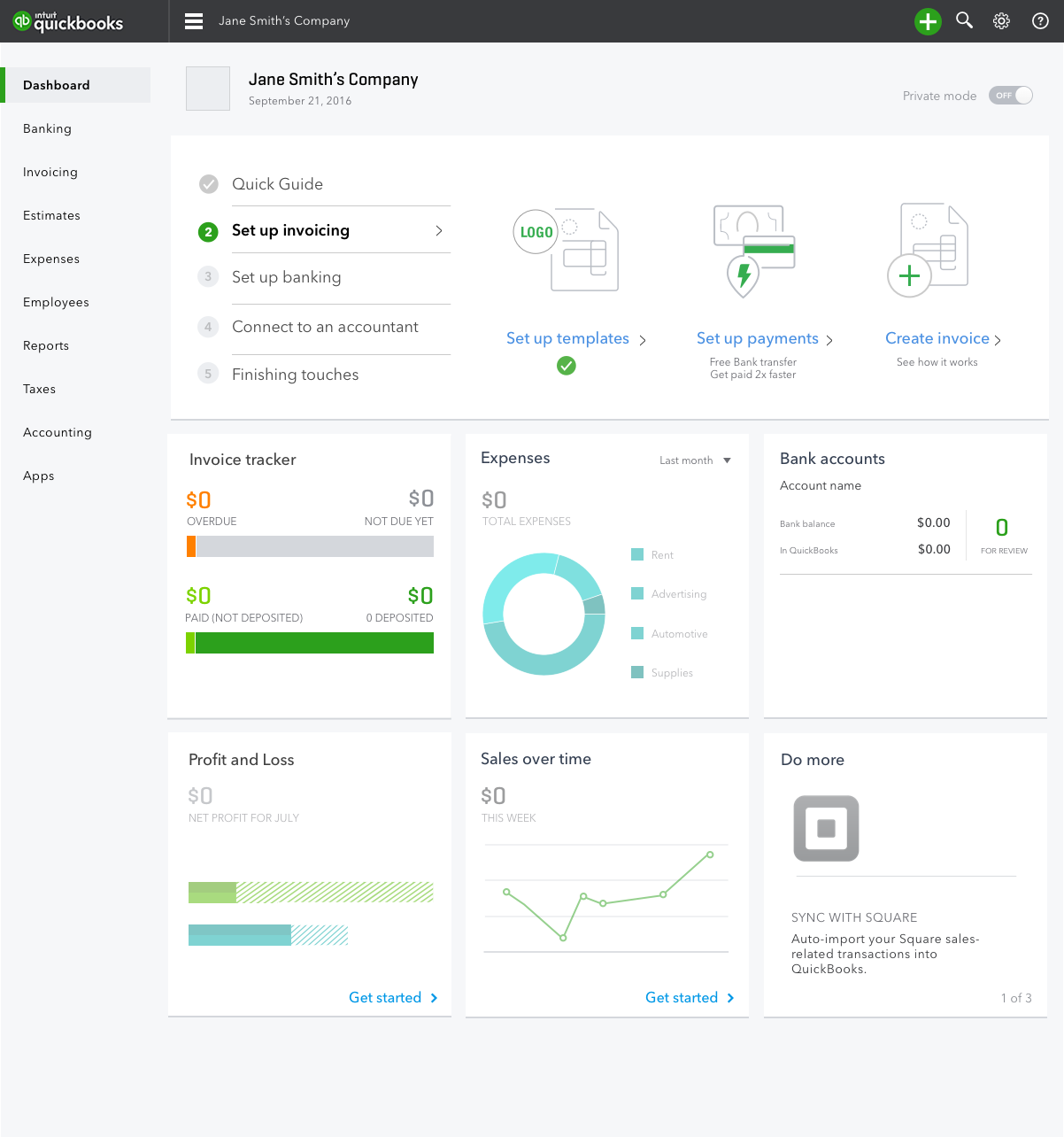Expand the Set up invoicing chevron

(439, 231)
